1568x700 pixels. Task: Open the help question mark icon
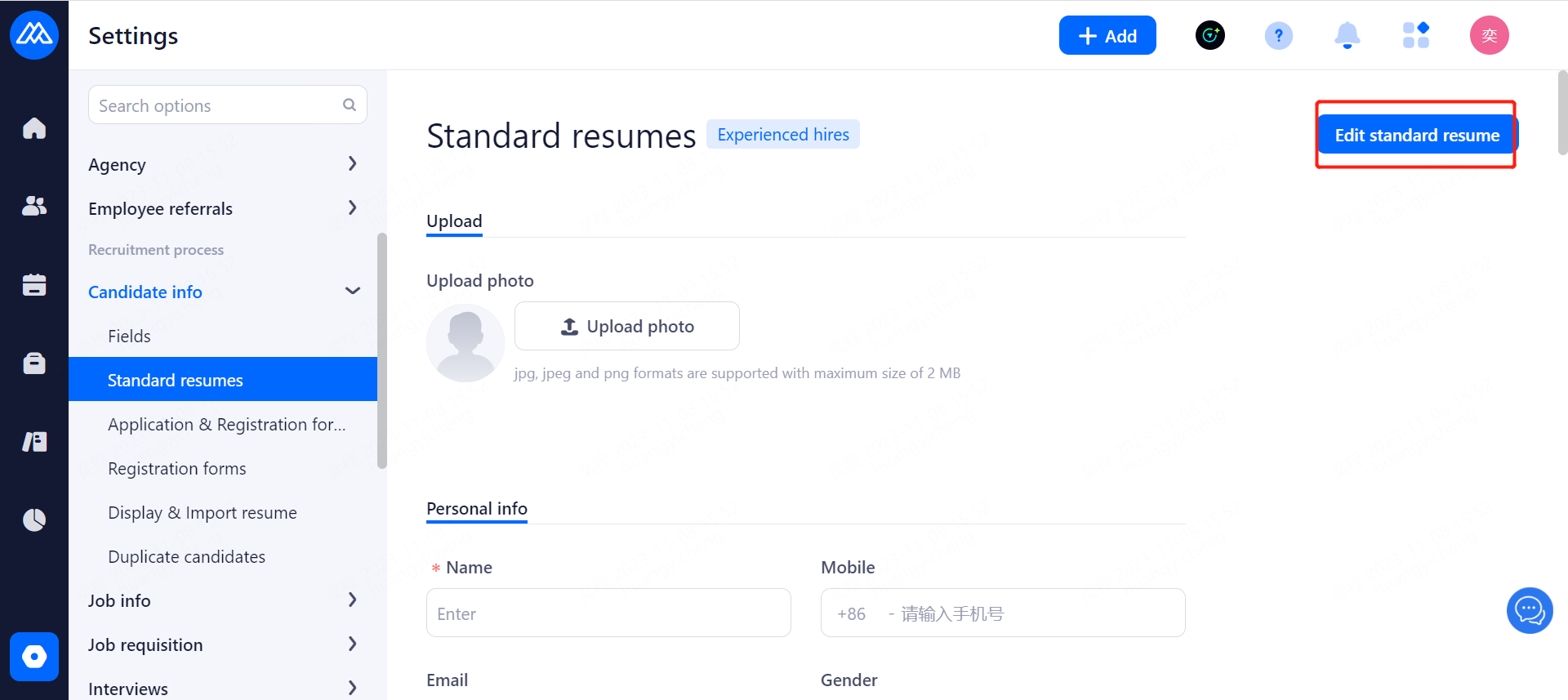1278,36
